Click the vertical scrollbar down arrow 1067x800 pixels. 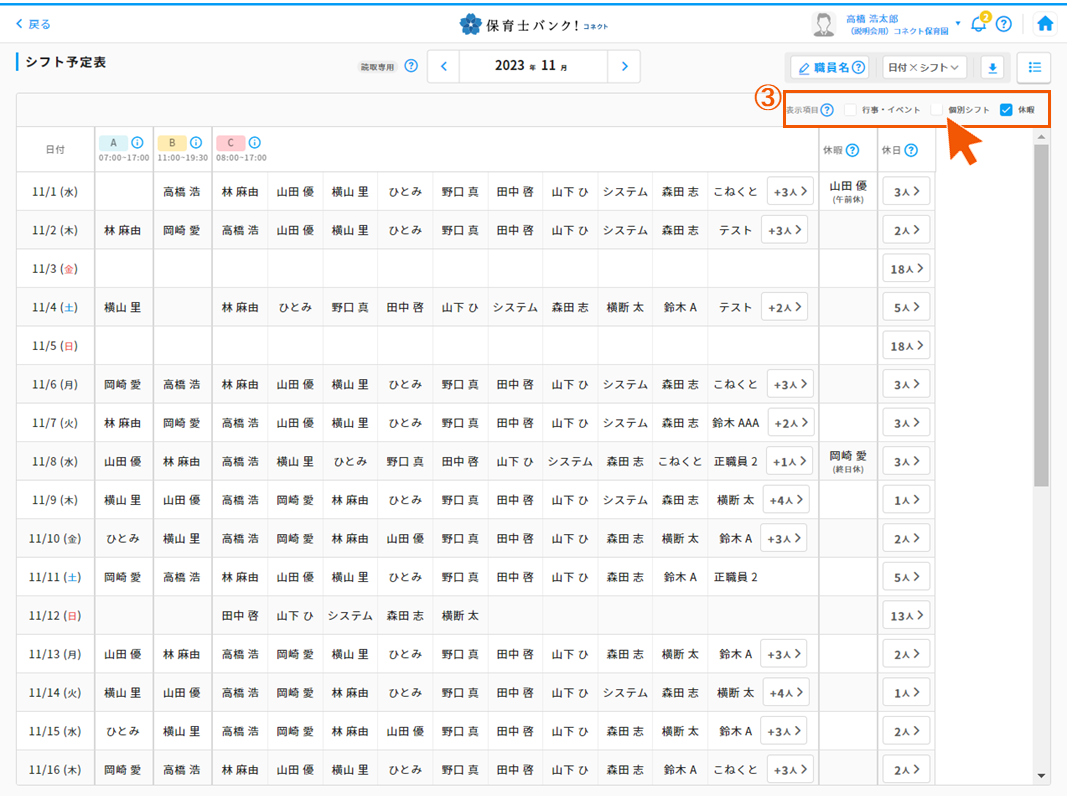tap(1041, 775)
